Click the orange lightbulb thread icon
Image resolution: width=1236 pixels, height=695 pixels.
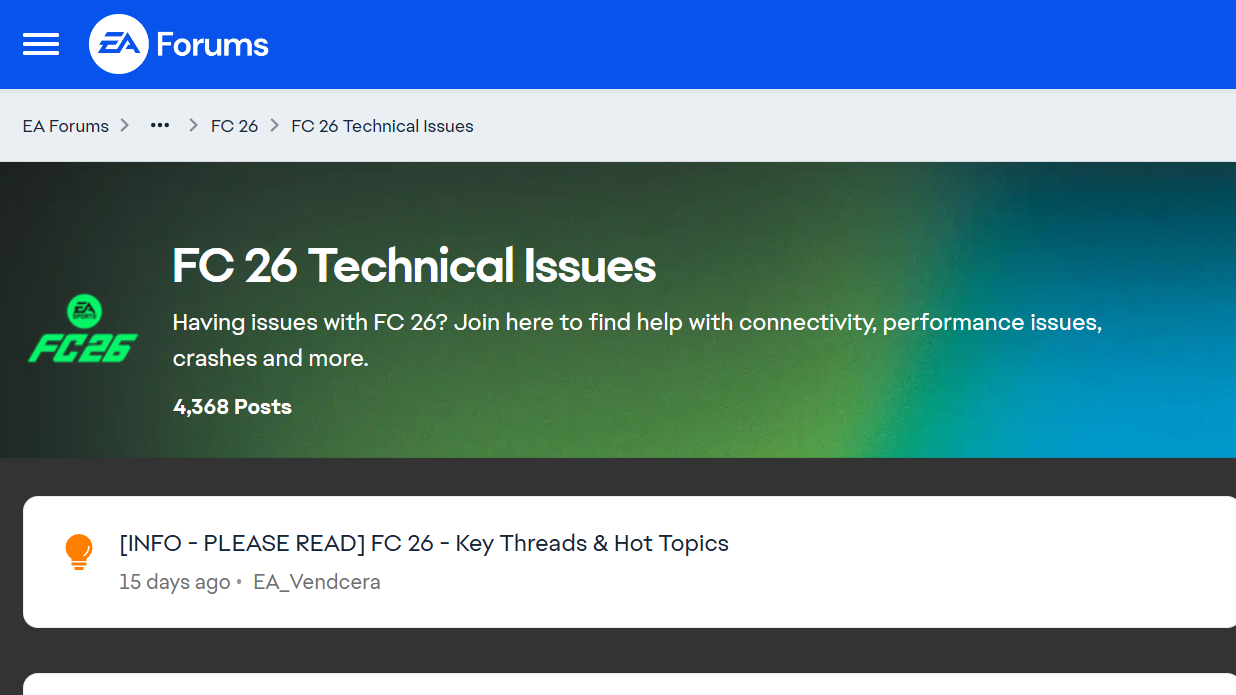(78, 551)
